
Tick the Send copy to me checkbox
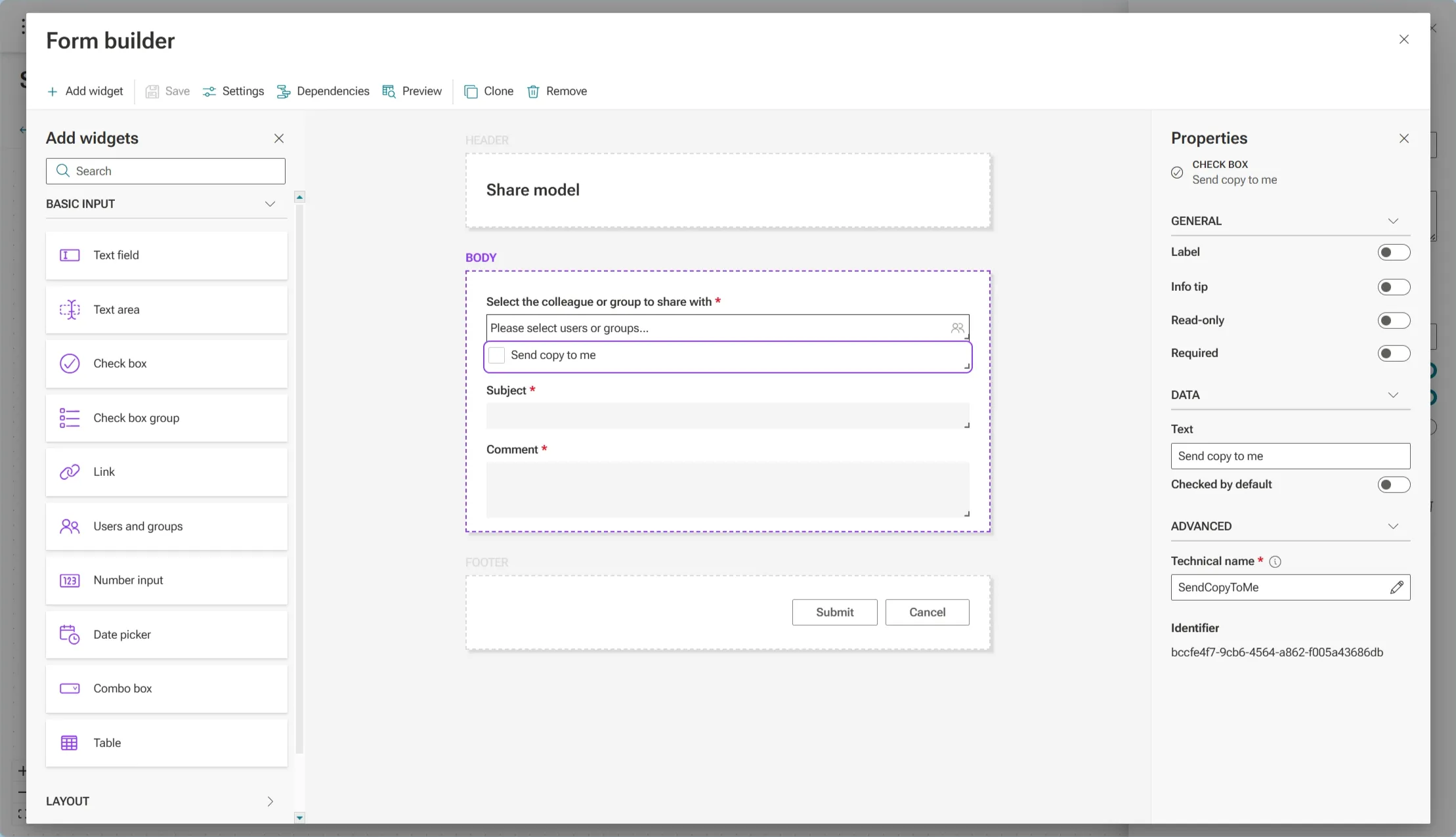pos(496,354)
